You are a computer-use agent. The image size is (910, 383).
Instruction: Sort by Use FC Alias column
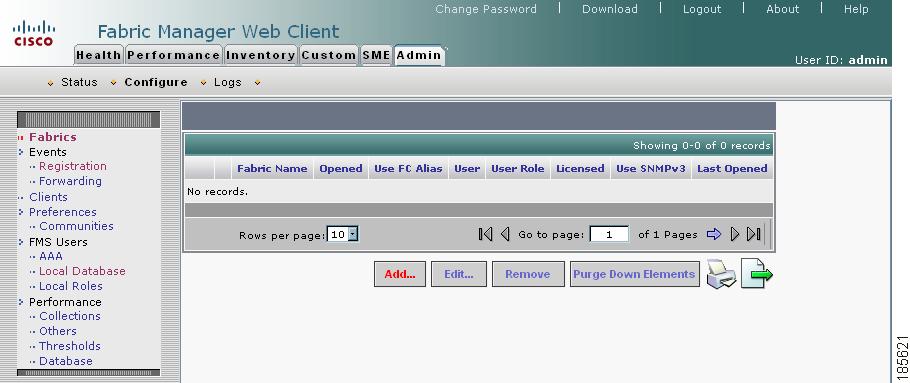coord(408,169)
